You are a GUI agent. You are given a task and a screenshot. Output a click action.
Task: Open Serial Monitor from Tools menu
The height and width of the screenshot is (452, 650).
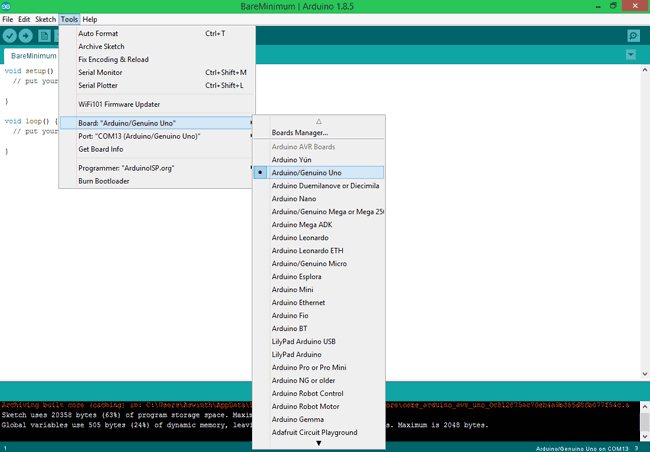(157, 72)
